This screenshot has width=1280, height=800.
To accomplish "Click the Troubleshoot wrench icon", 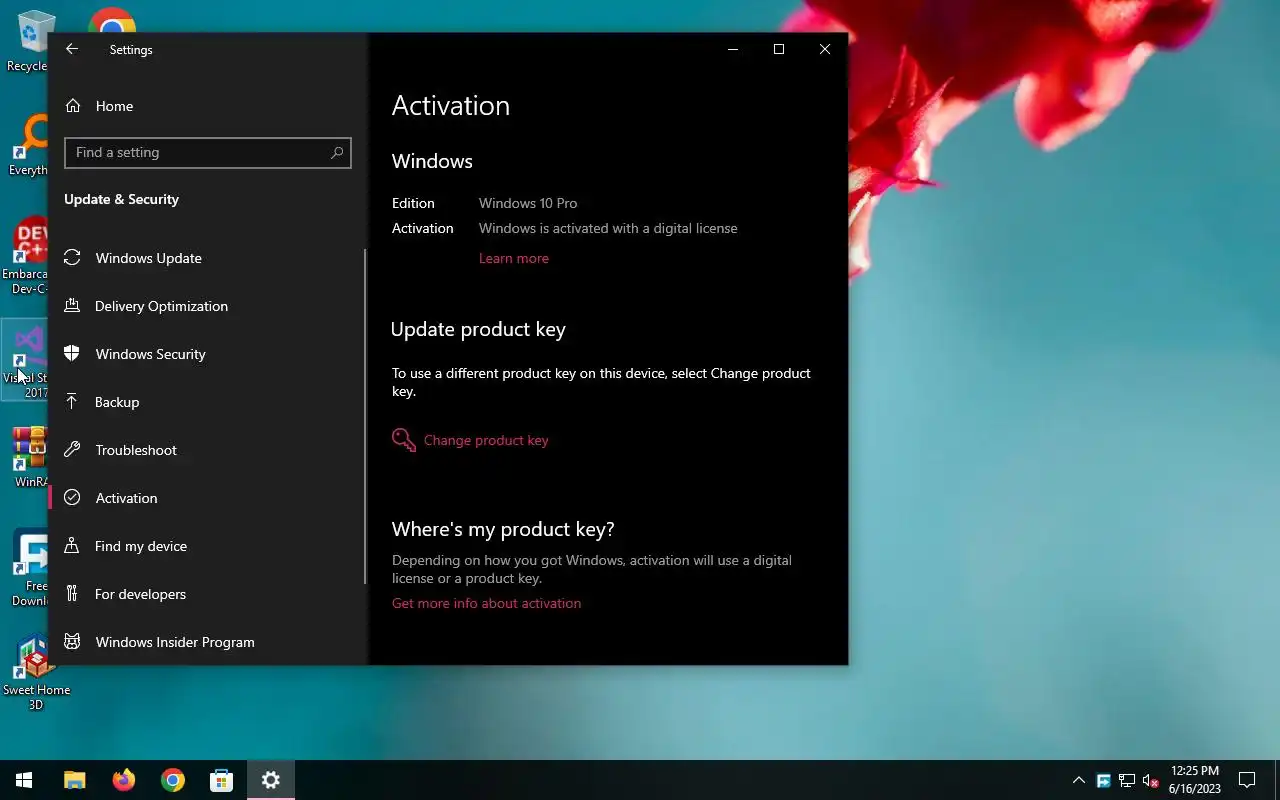I will point(72,450).
